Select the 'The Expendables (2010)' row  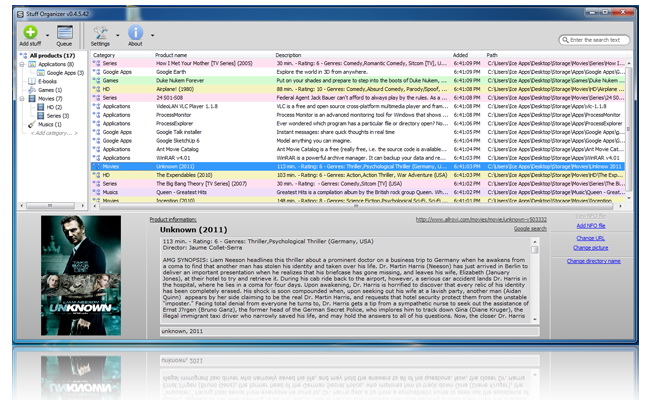pyautogui.click(x=358, y=175)
